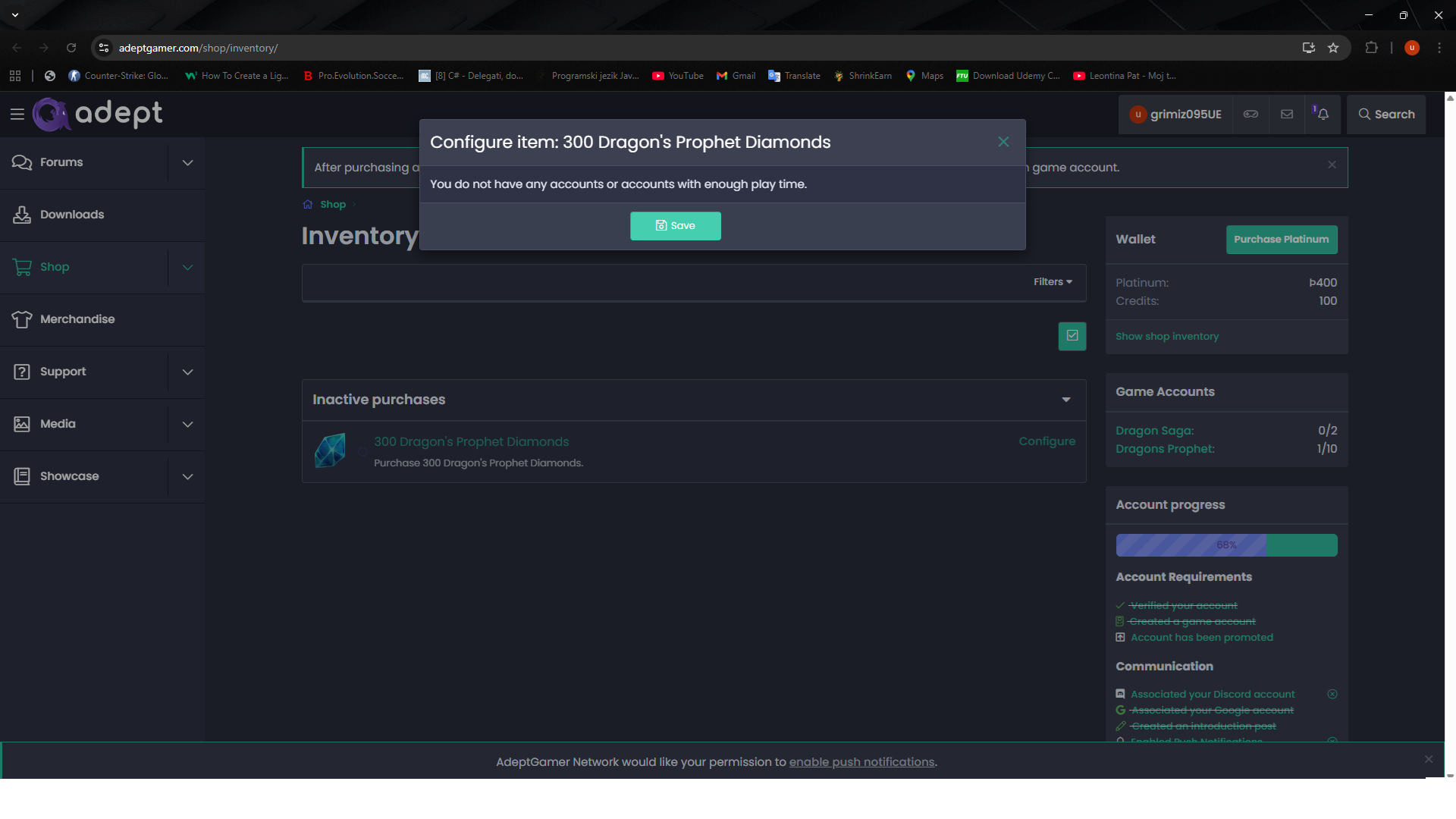1456x819 pixels.
Task: Expand the Media submenu chevron
Action: point(187,424)
